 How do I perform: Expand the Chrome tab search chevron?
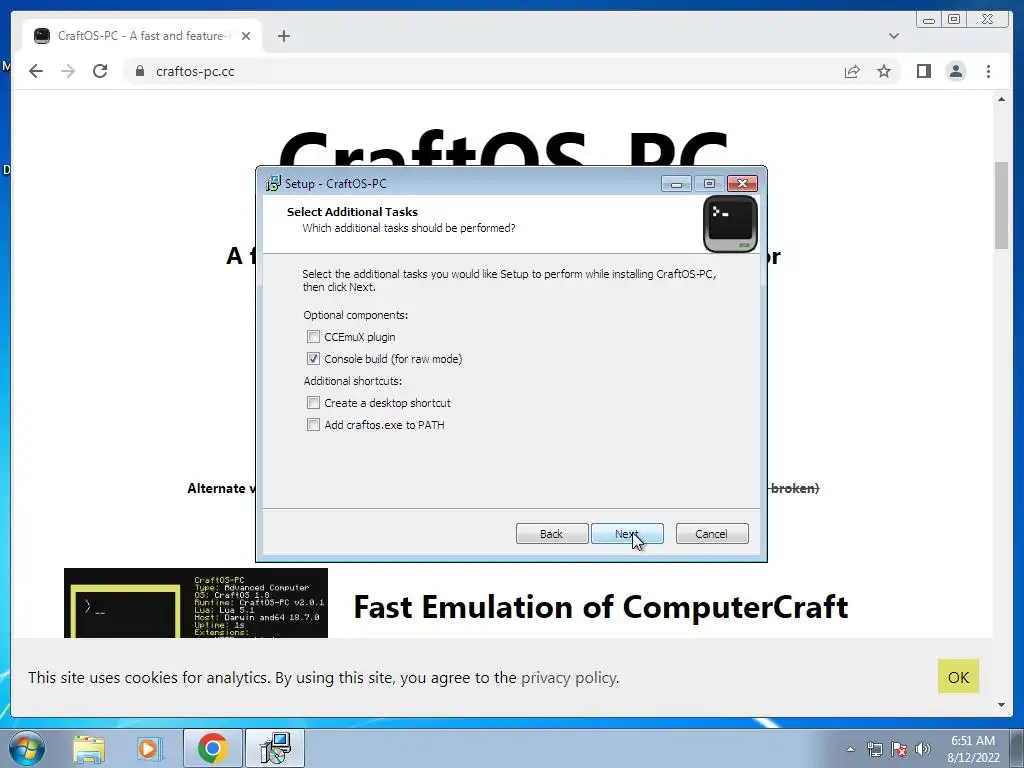point(893,36)
